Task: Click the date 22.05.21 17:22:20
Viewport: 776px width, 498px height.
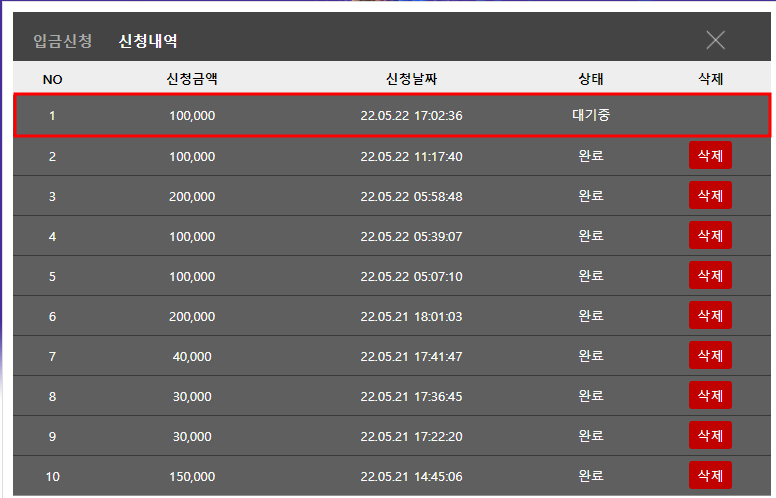Action: point(411,437)
